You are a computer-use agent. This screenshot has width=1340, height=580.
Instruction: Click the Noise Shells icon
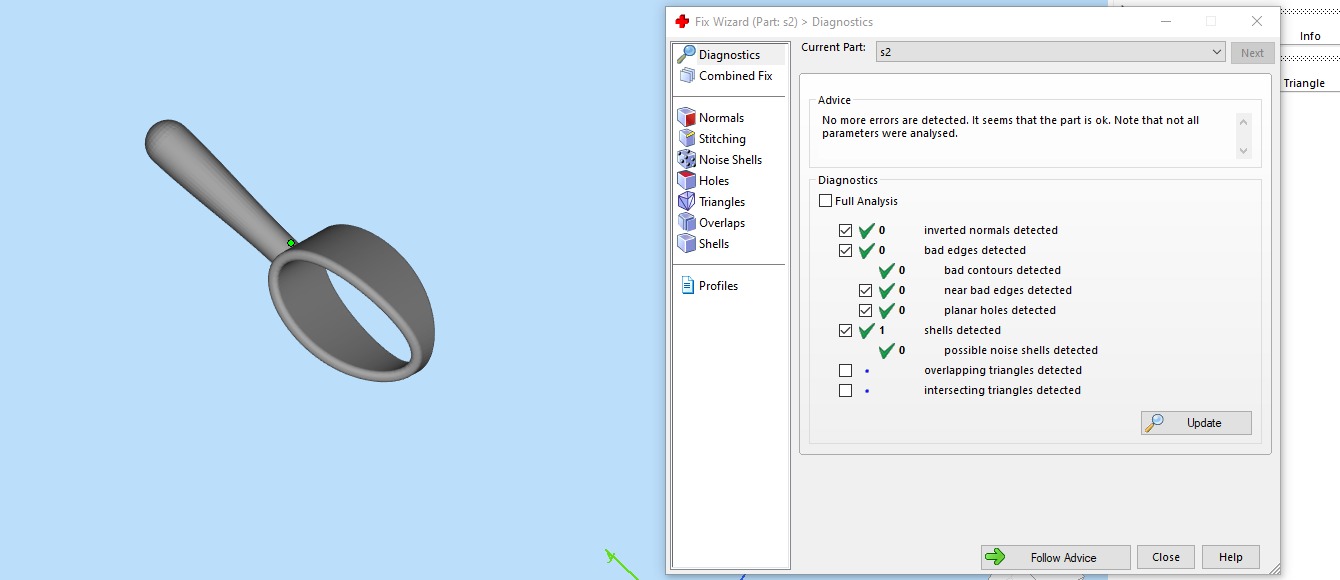point(686,159)
